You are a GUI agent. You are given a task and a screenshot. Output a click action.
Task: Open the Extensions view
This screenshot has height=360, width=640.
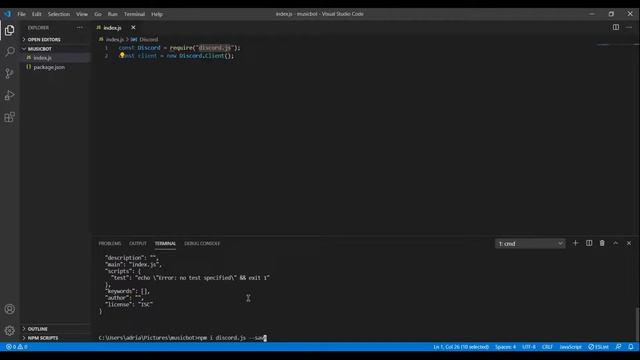(10, 118)
